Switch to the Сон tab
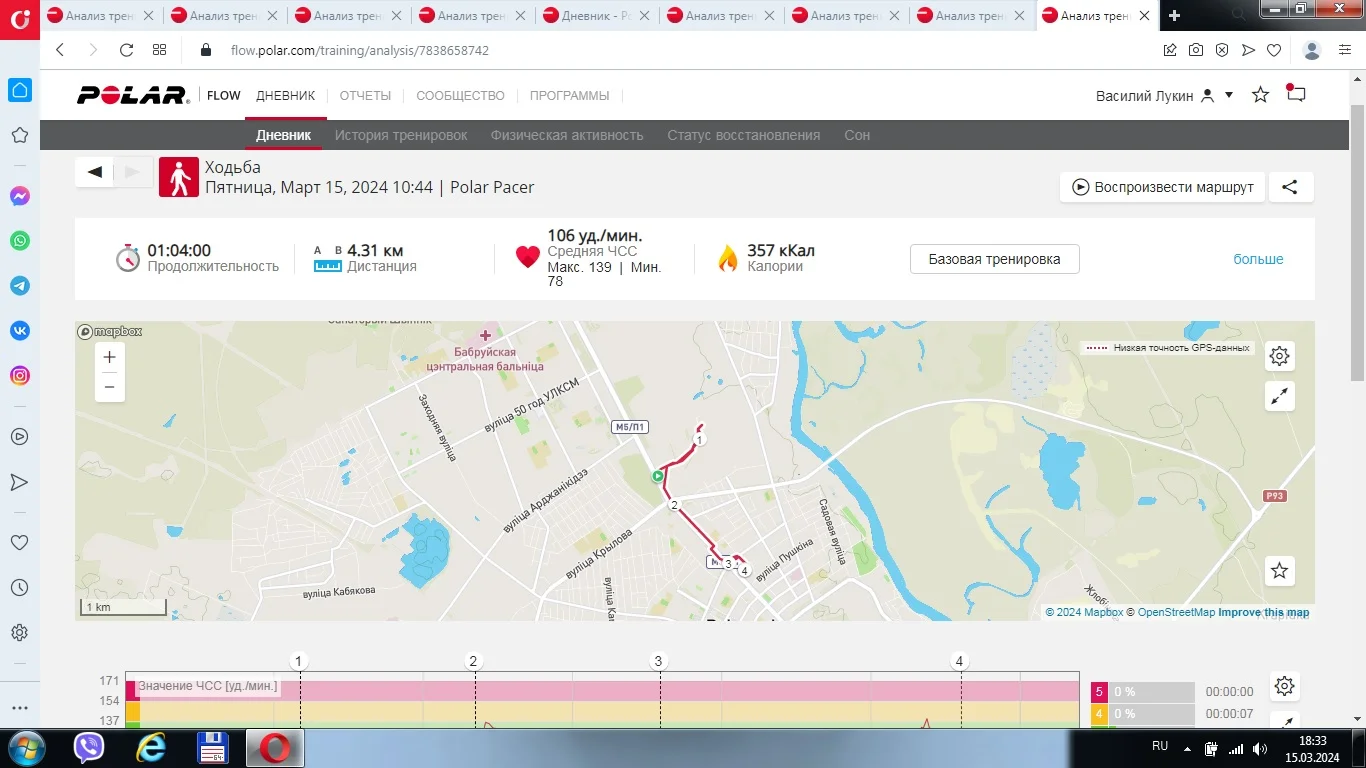This screenshot has width=1366, height=768. pos(857,135)
